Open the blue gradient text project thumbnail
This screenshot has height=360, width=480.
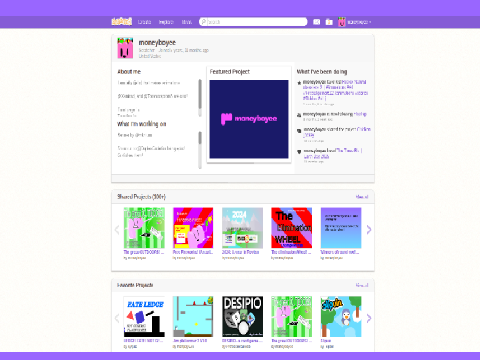point(341,228)
